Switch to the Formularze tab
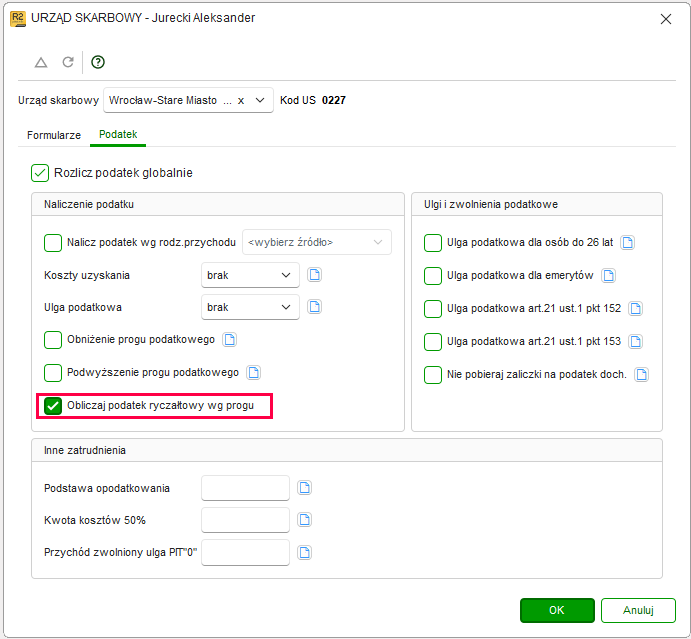 pyautogui.click(x=54, y=135)
